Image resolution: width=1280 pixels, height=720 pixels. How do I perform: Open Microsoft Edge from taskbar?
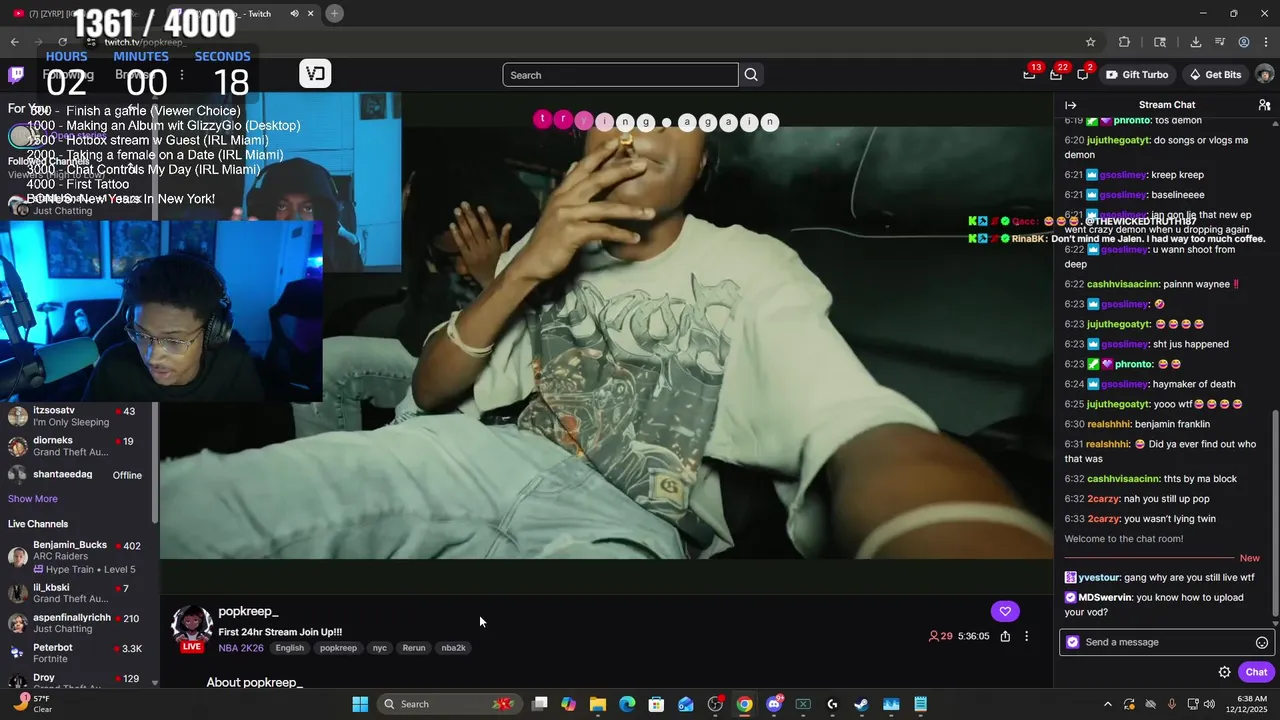coord(627,704)
